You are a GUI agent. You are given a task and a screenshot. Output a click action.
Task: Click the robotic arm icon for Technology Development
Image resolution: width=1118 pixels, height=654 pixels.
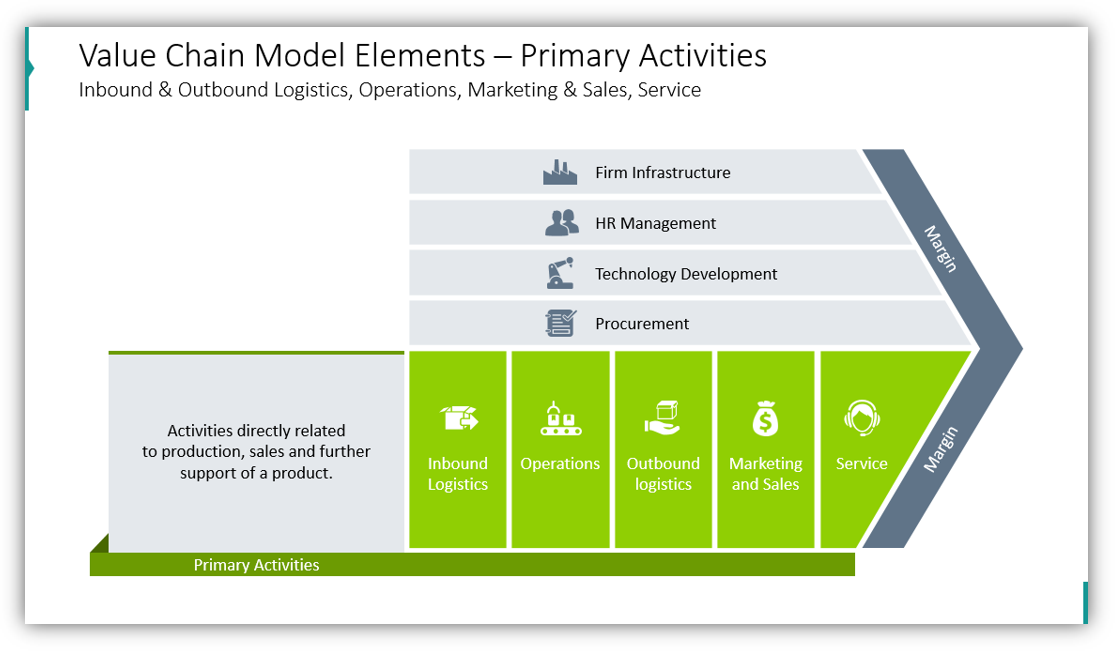pyautogui.click(x=561, y=272)
